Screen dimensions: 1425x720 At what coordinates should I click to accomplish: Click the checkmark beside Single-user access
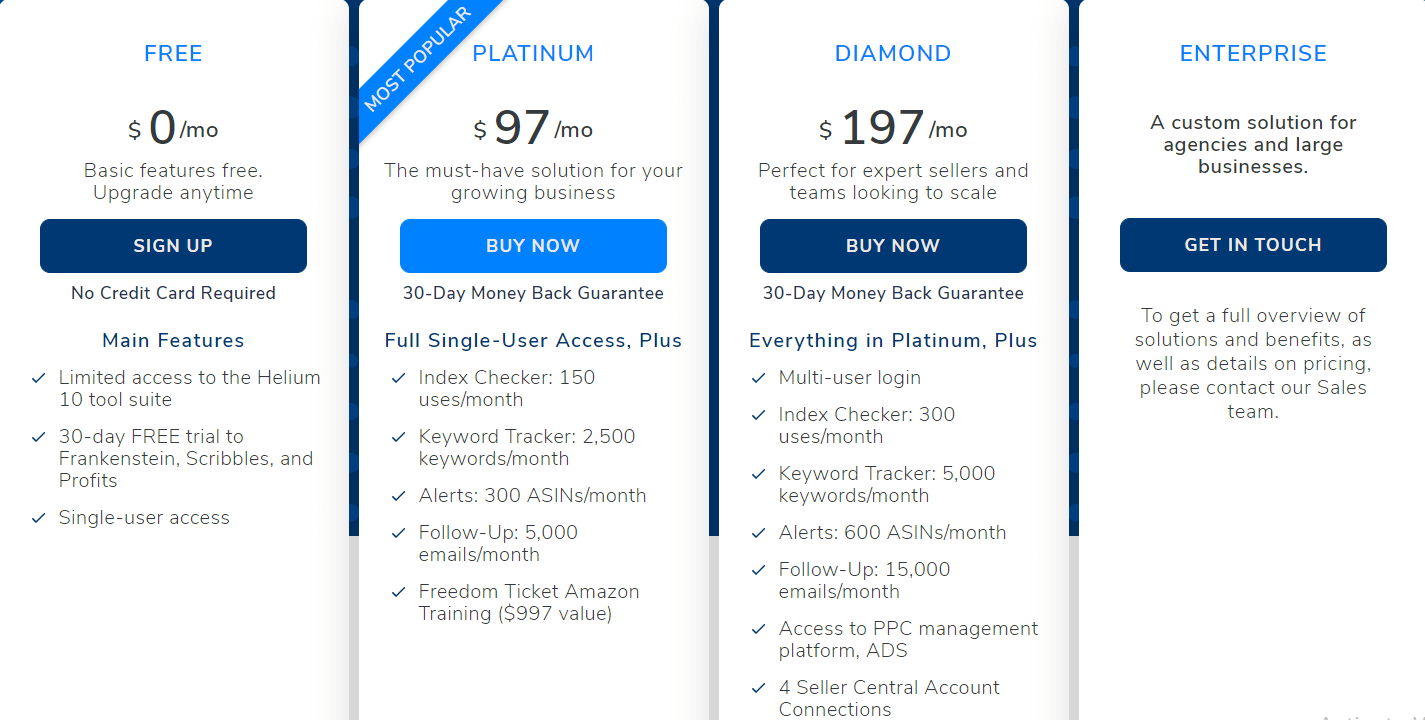pyautogui.click(x=39, y=518)
